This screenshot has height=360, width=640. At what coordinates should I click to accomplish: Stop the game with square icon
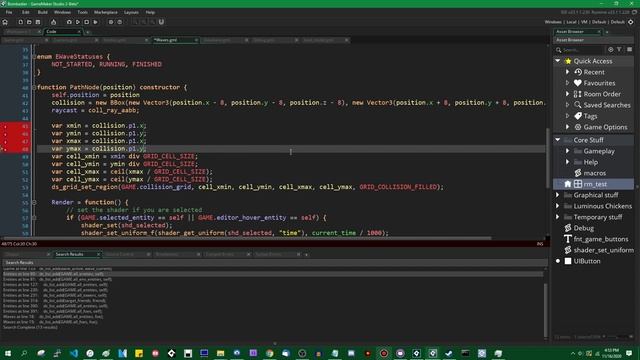pyautogui.click(x=87, y=22)
